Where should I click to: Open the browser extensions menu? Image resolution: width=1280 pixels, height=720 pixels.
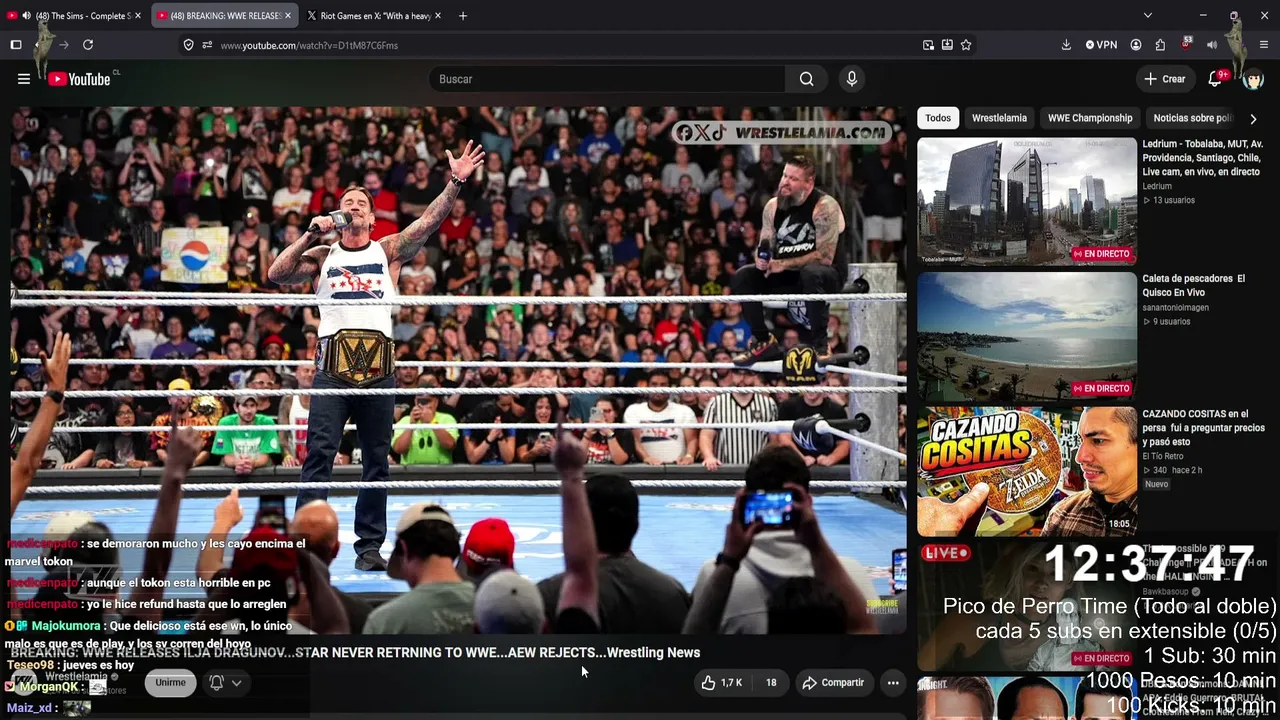[x=1160, y=45]
